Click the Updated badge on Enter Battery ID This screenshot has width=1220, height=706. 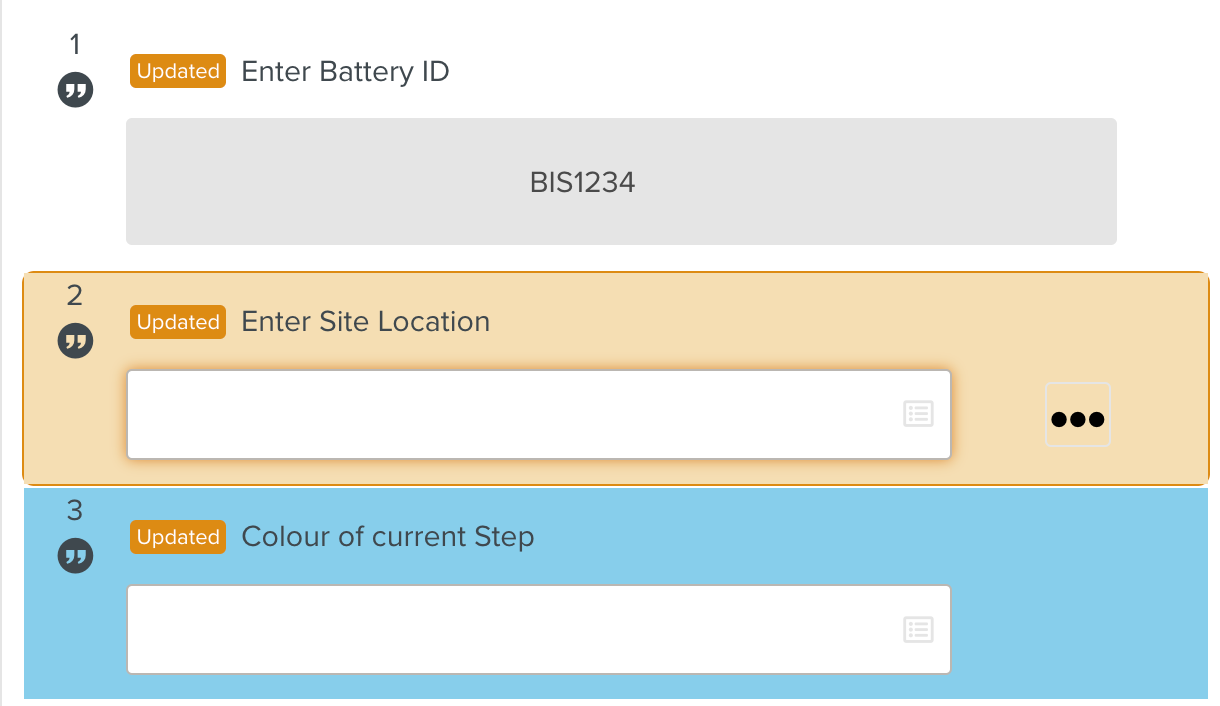tap(178, 72)
